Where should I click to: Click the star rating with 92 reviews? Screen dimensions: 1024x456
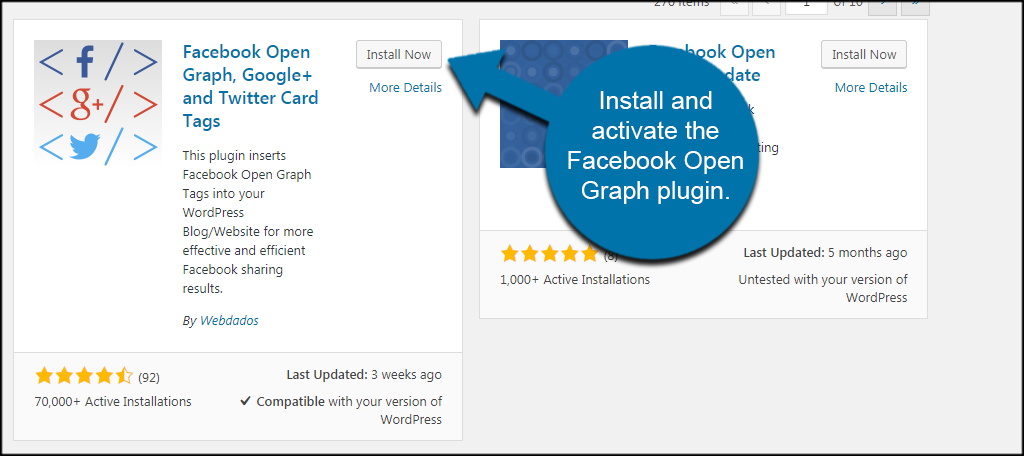(84, 376)
